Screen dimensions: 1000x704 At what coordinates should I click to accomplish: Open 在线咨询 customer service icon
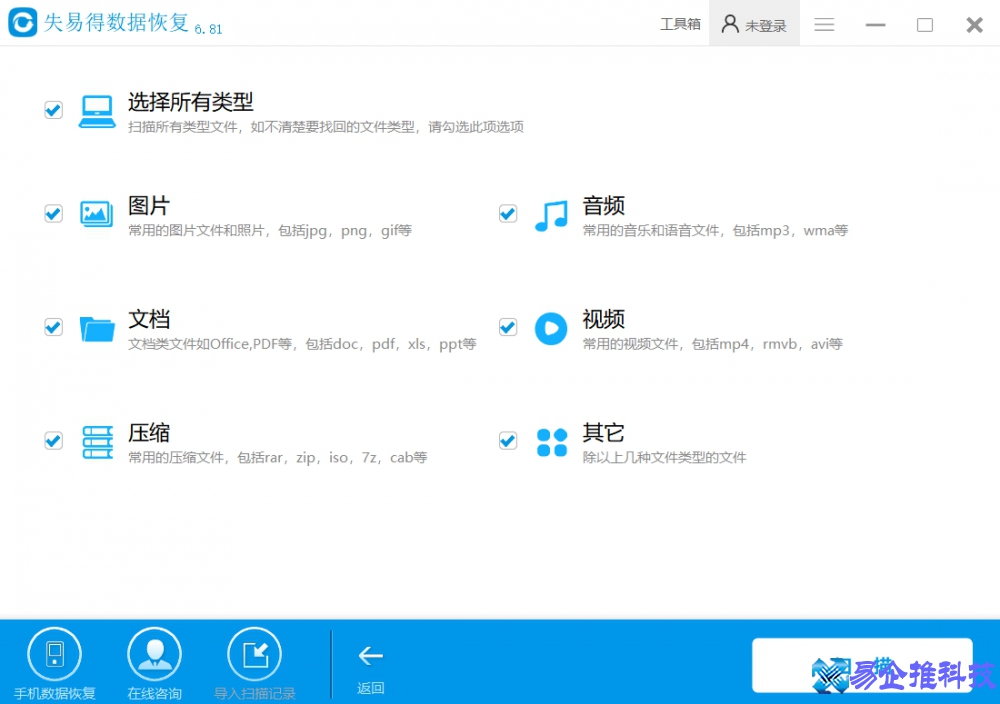click(154, 651)
